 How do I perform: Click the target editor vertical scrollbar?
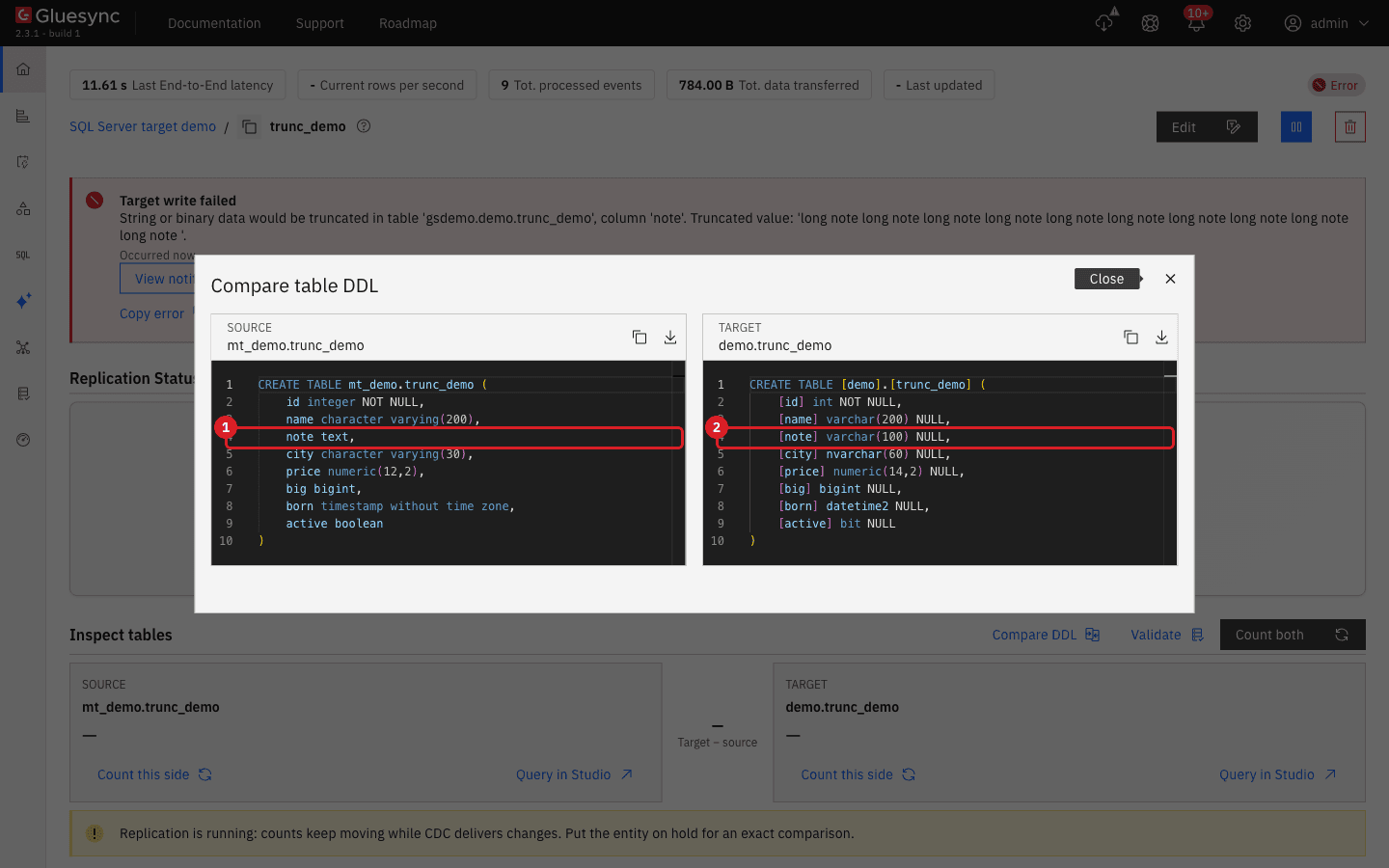(x=1170, y=463)
